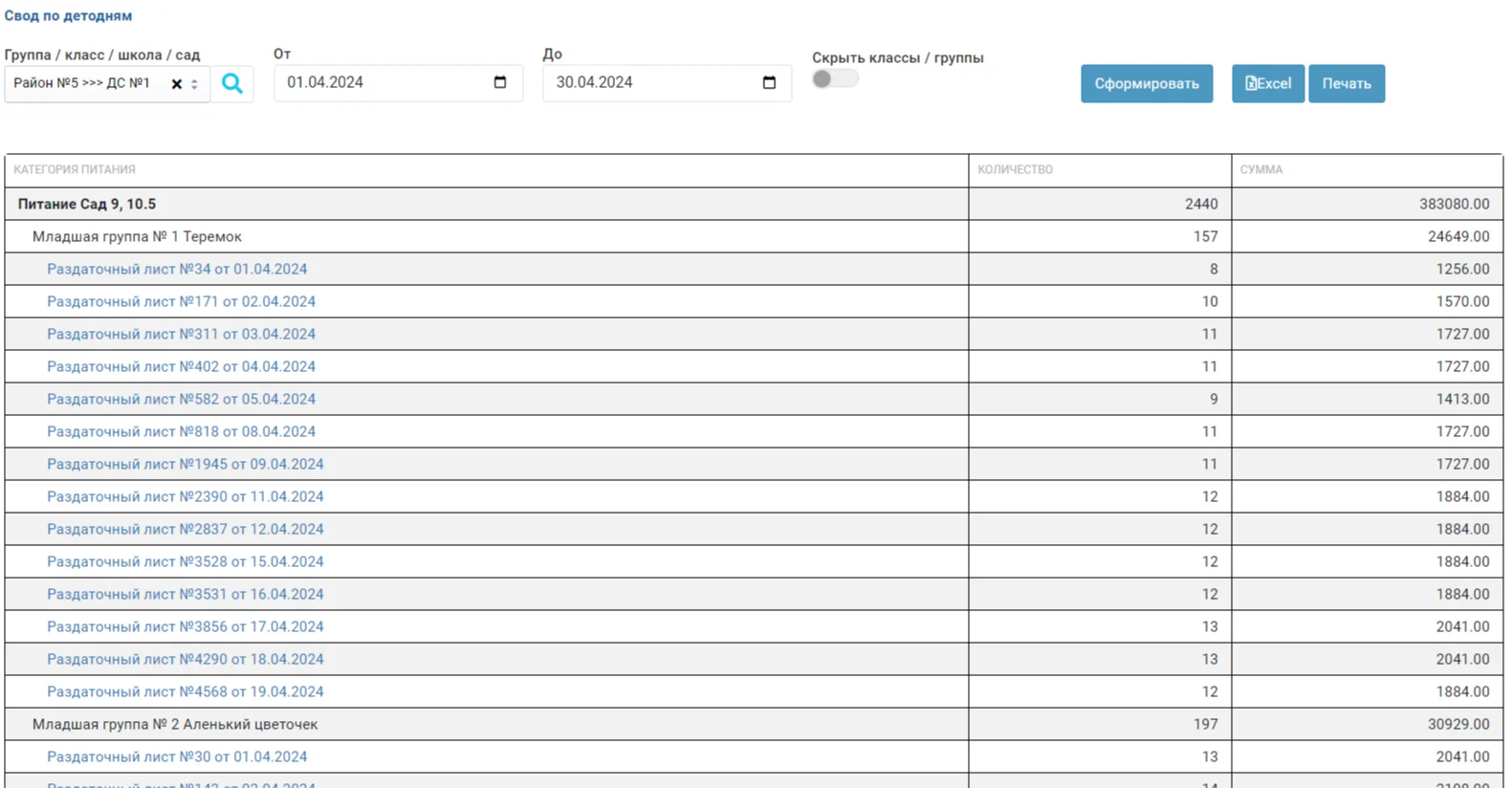Click the От date field 01.04.2024
Viewport: 1512px width, 788px height.
coord(398,82)
